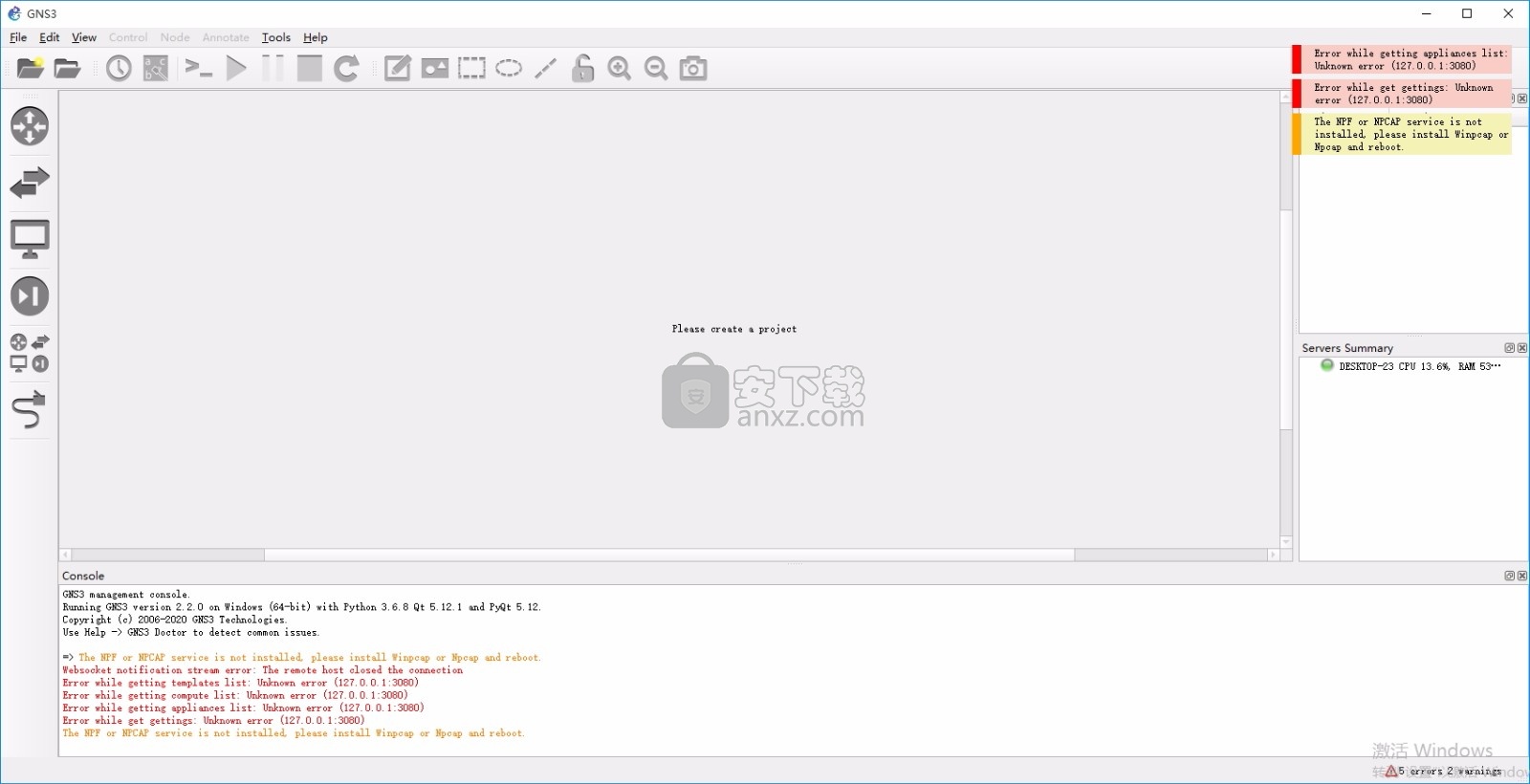
Task: Click 'Use Help -> GNS3 Doctor' console line
Action: tap(191, 632)
